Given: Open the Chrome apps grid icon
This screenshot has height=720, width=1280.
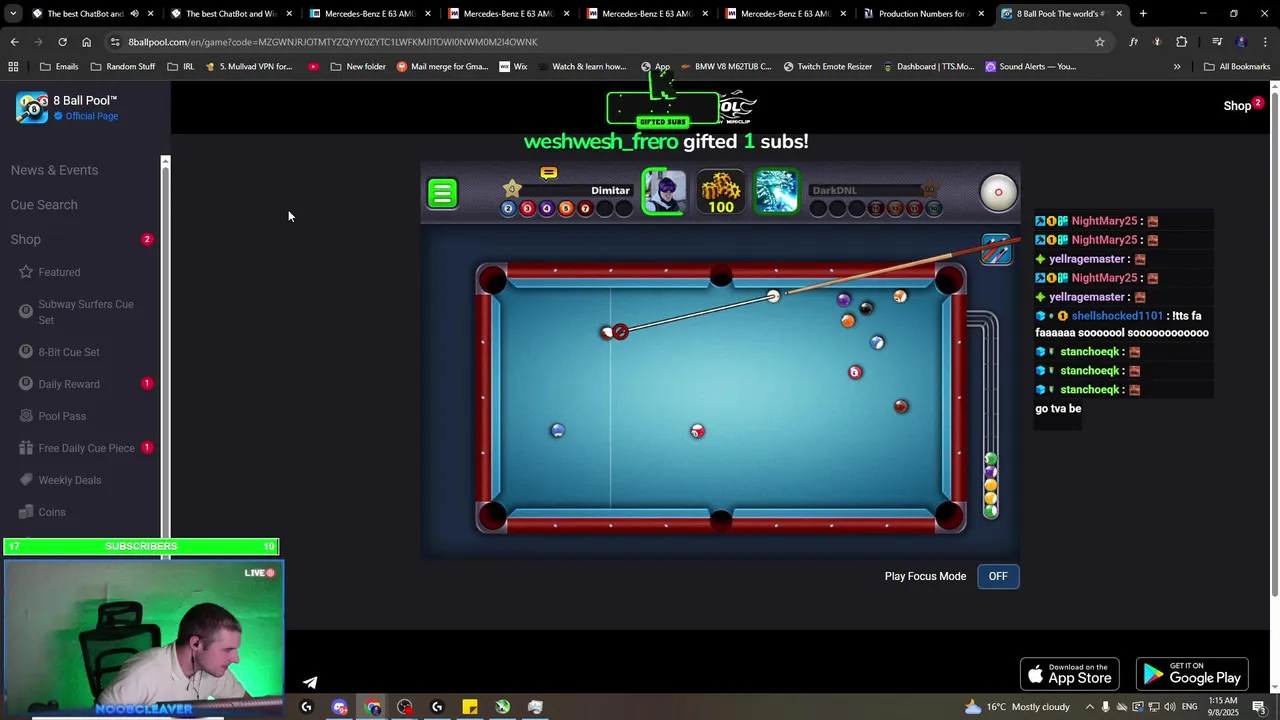Looking at the screenshot, I should click(x=13, y=67).
